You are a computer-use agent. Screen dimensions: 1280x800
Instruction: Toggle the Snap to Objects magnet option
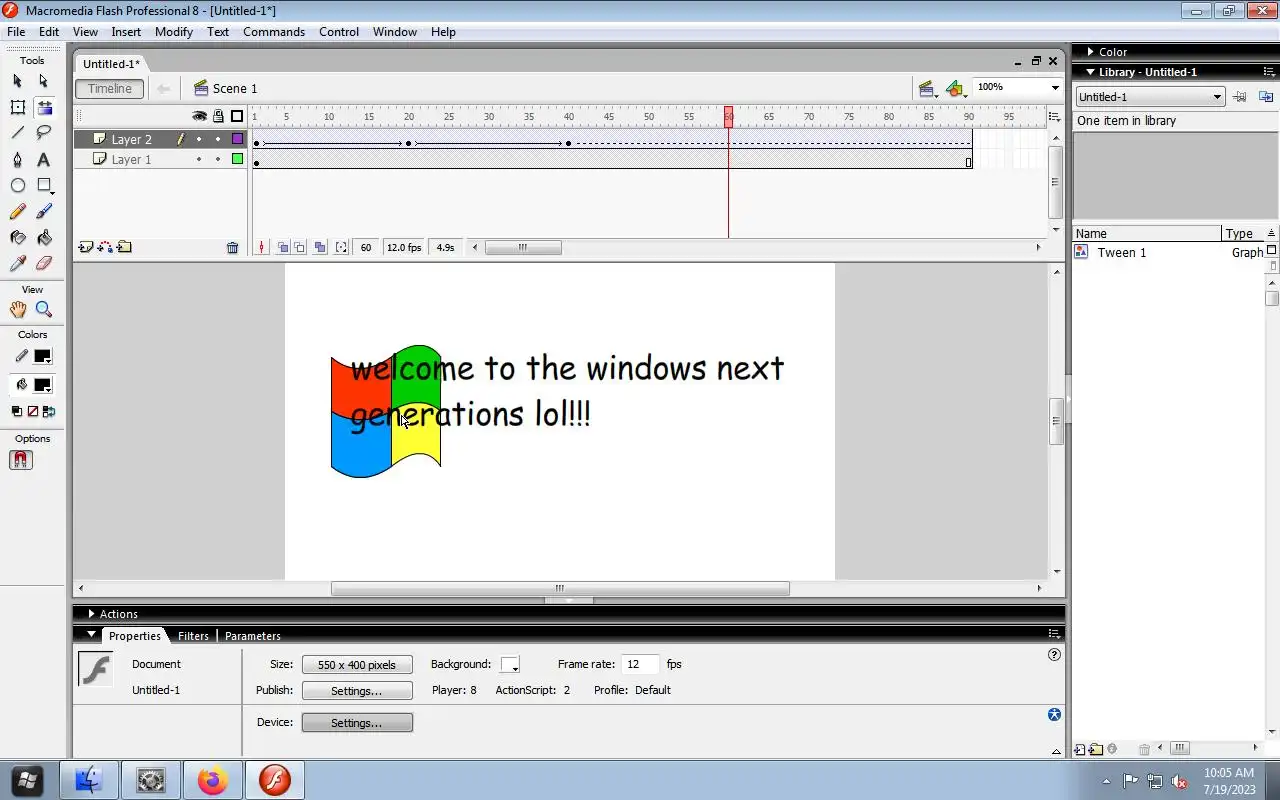click(x=21, y=460)
